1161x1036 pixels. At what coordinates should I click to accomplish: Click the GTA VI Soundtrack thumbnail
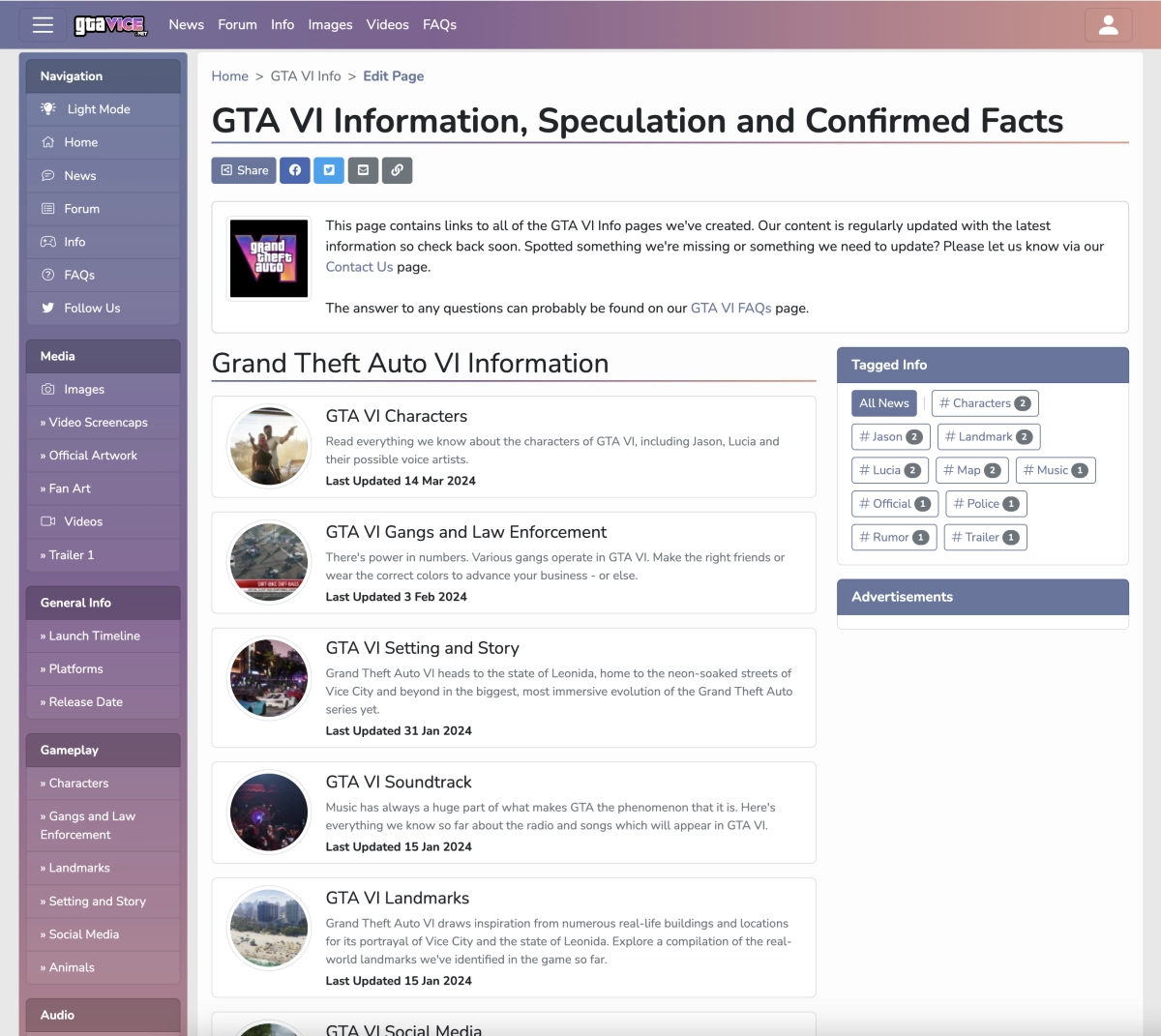pyautogui.click(x=269, y=812)
